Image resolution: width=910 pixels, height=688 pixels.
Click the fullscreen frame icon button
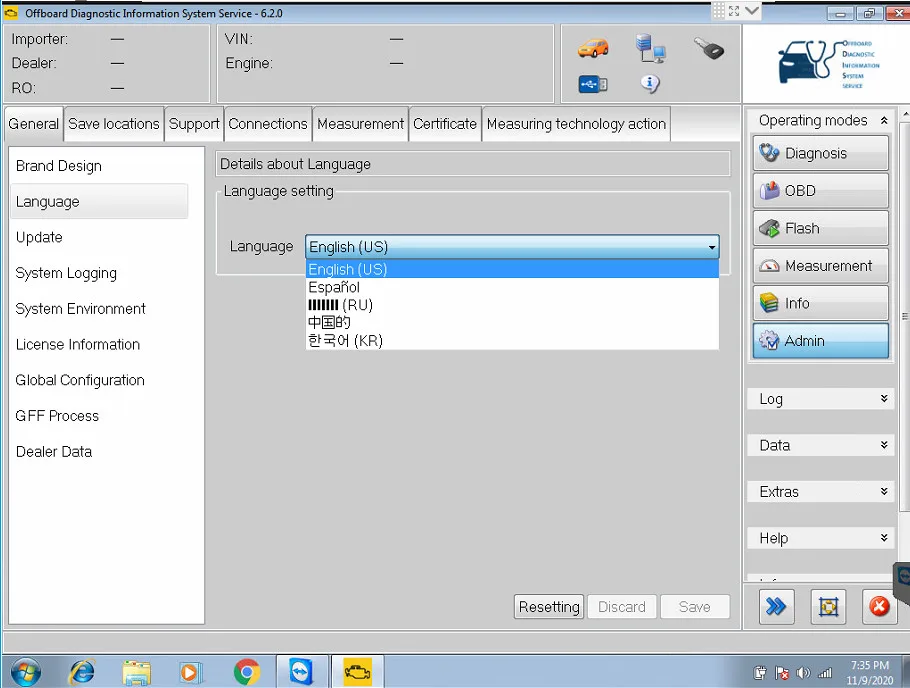click(828, 607)
